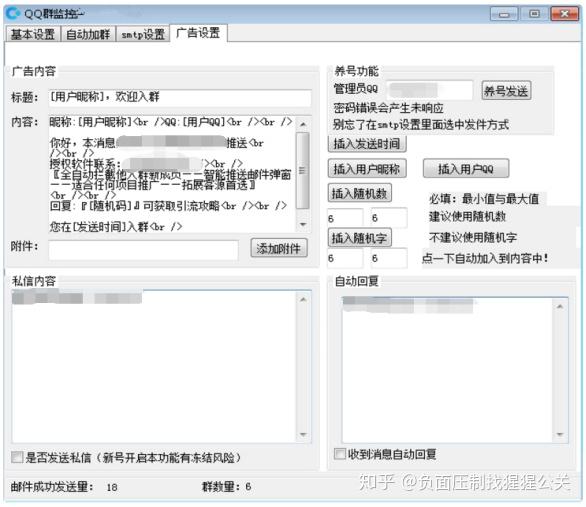This screenshot has width=586, height=507.
Task: Select the 广告设置 tab
Action: pos(198,33)
